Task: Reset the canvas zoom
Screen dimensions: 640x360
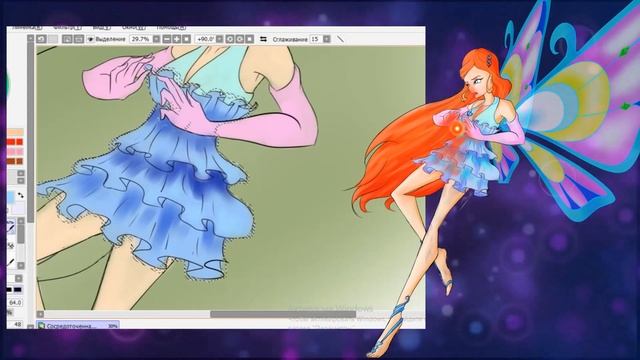Action: coord(187,39)
